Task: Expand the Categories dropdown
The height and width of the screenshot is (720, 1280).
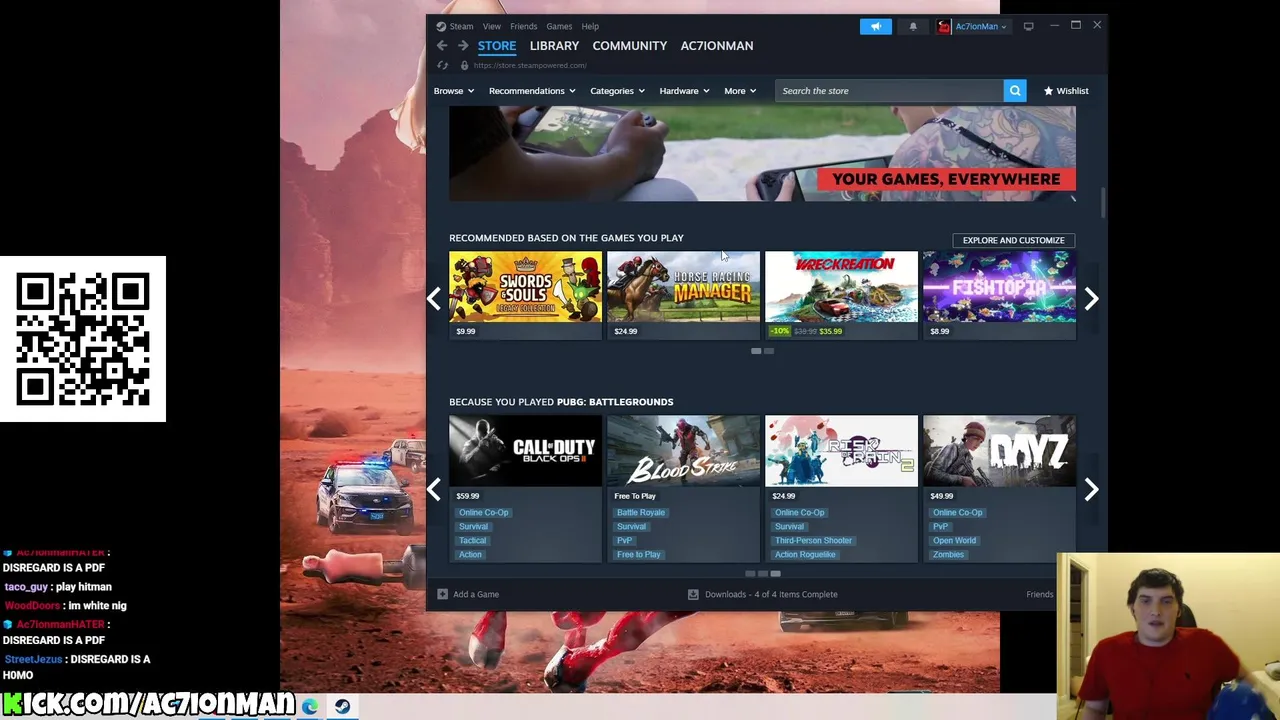Action: pos(616,91)
